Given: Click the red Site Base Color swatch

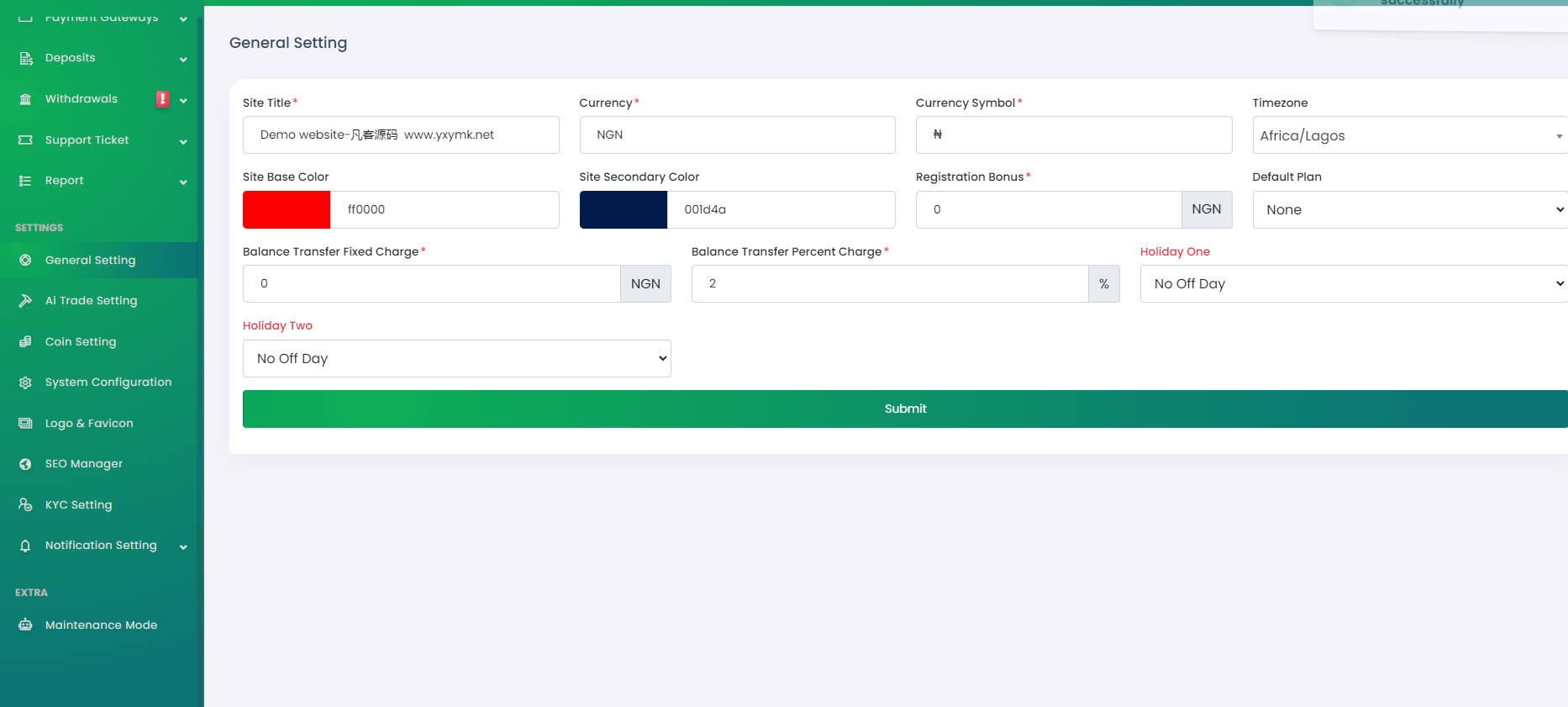Looking at the screenshot, I should point(287,209).
